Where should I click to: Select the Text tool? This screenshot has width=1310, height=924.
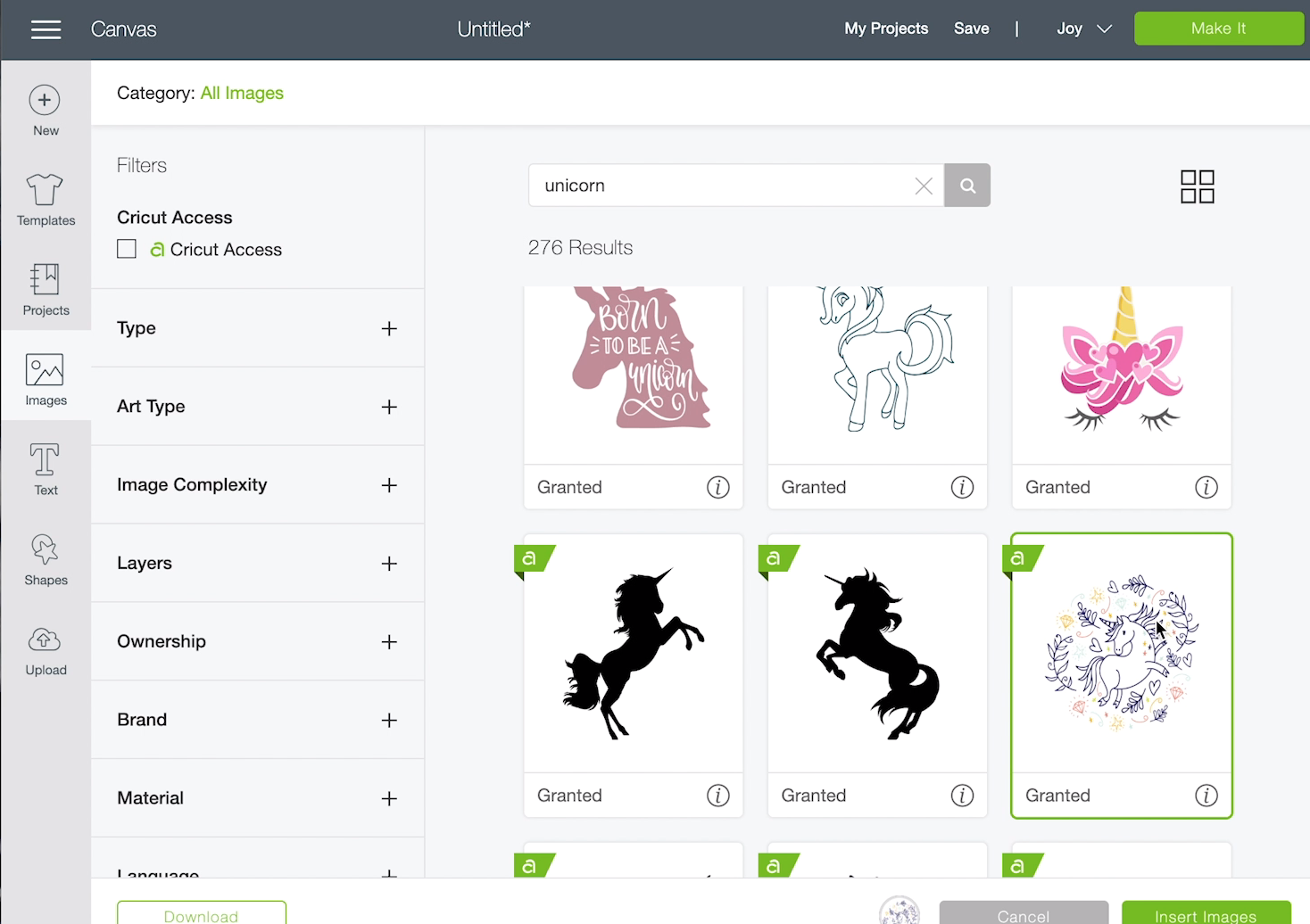(x=46, y=470)
